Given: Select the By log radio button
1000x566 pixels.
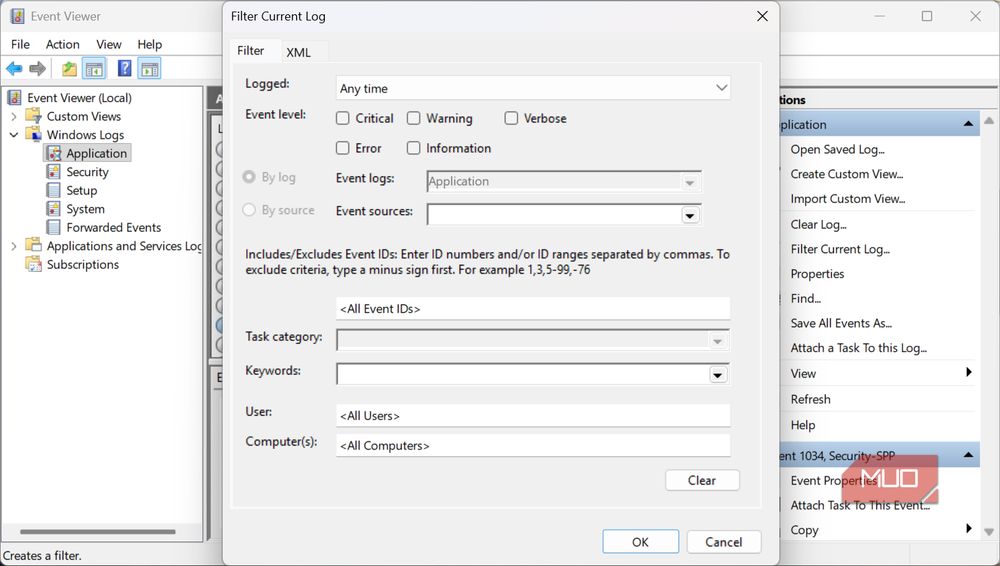Looking at the screenshot, I should click(x=249, y=177).
